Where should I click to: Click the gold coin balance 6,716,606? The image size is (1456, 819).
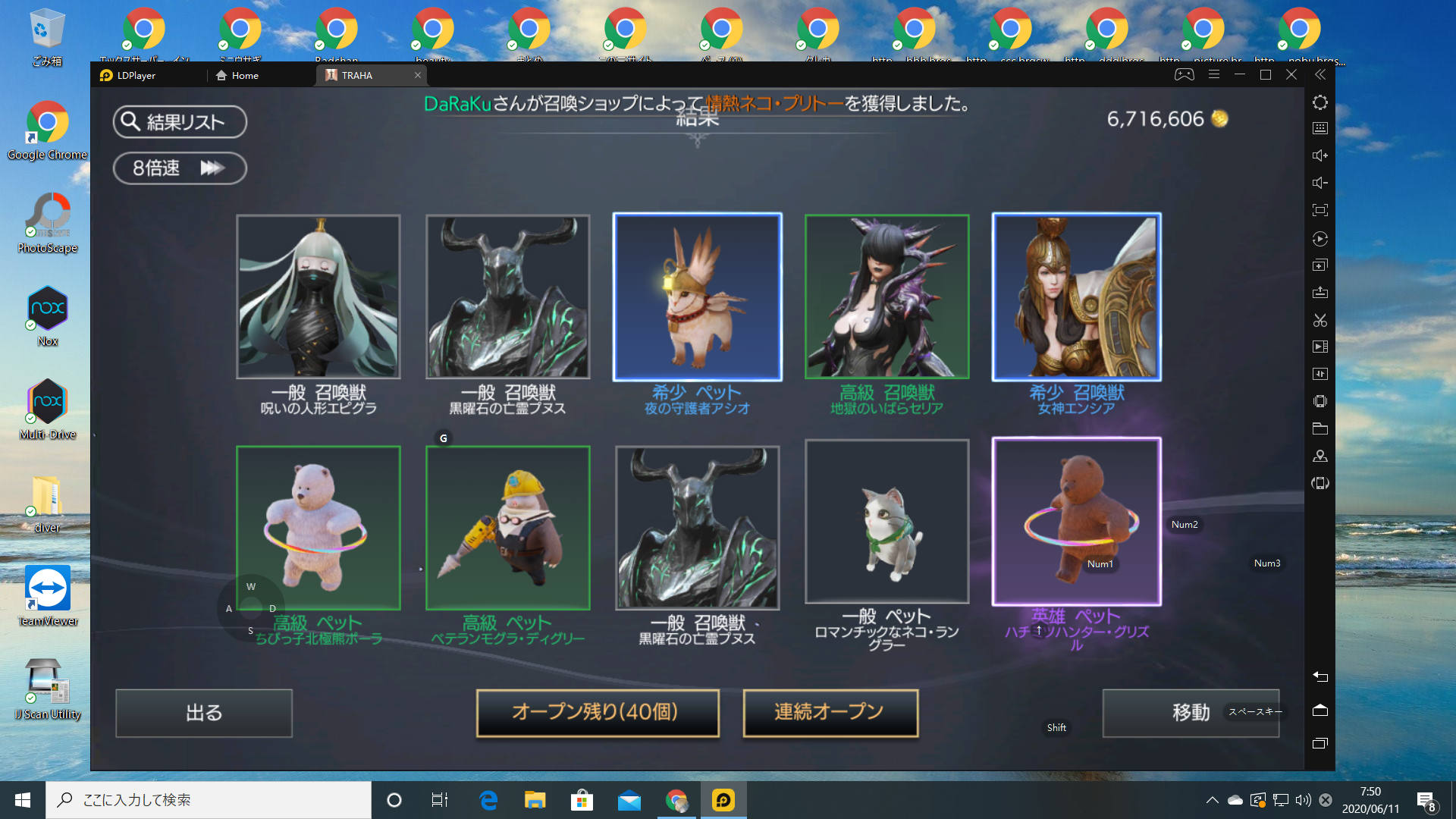tap(1167, 119)
